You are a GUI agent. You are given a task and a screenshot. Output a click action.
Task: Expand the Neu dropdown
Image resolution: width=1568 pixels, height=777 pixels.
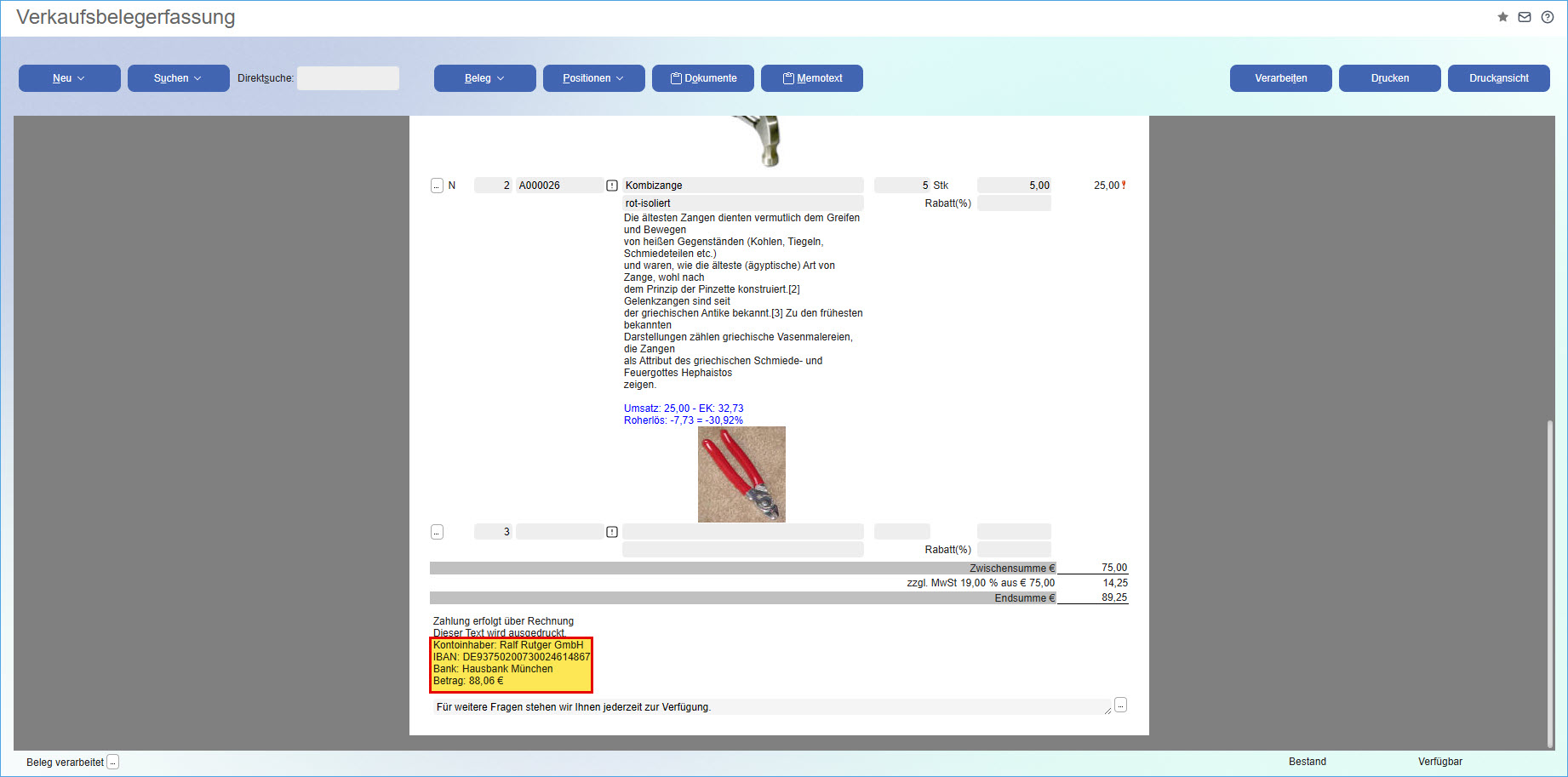[69, 78]
